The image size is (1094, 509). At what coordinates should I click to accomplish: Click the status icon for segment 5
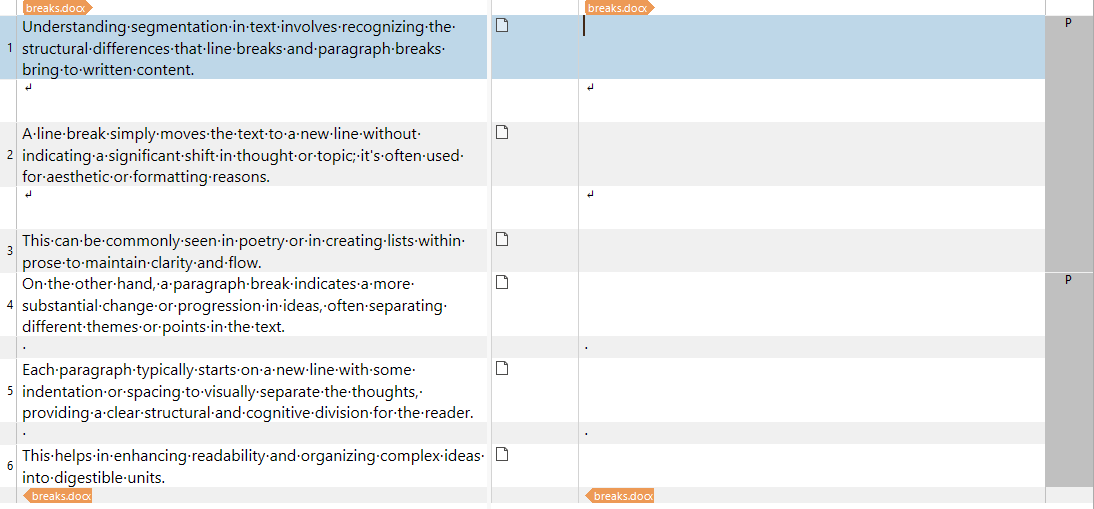coord(502,368)
